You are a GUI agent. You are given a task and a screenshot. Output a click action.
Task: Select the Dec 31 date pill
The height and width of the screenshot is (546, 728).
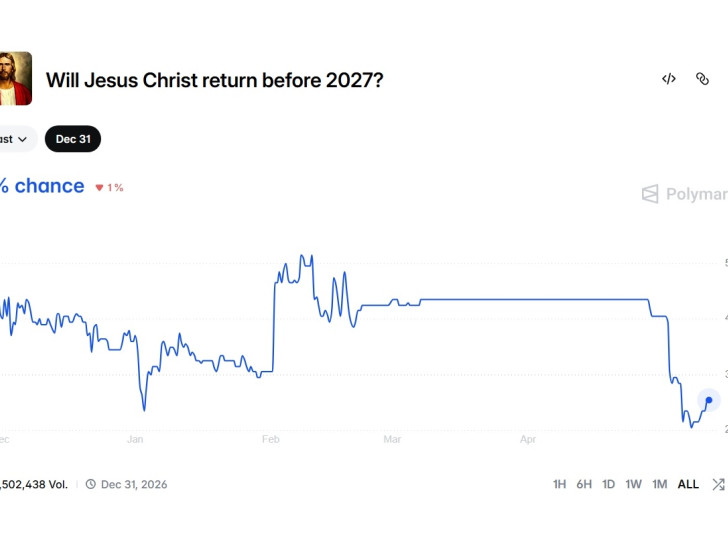pyautogui.click(x=73, y=139)
